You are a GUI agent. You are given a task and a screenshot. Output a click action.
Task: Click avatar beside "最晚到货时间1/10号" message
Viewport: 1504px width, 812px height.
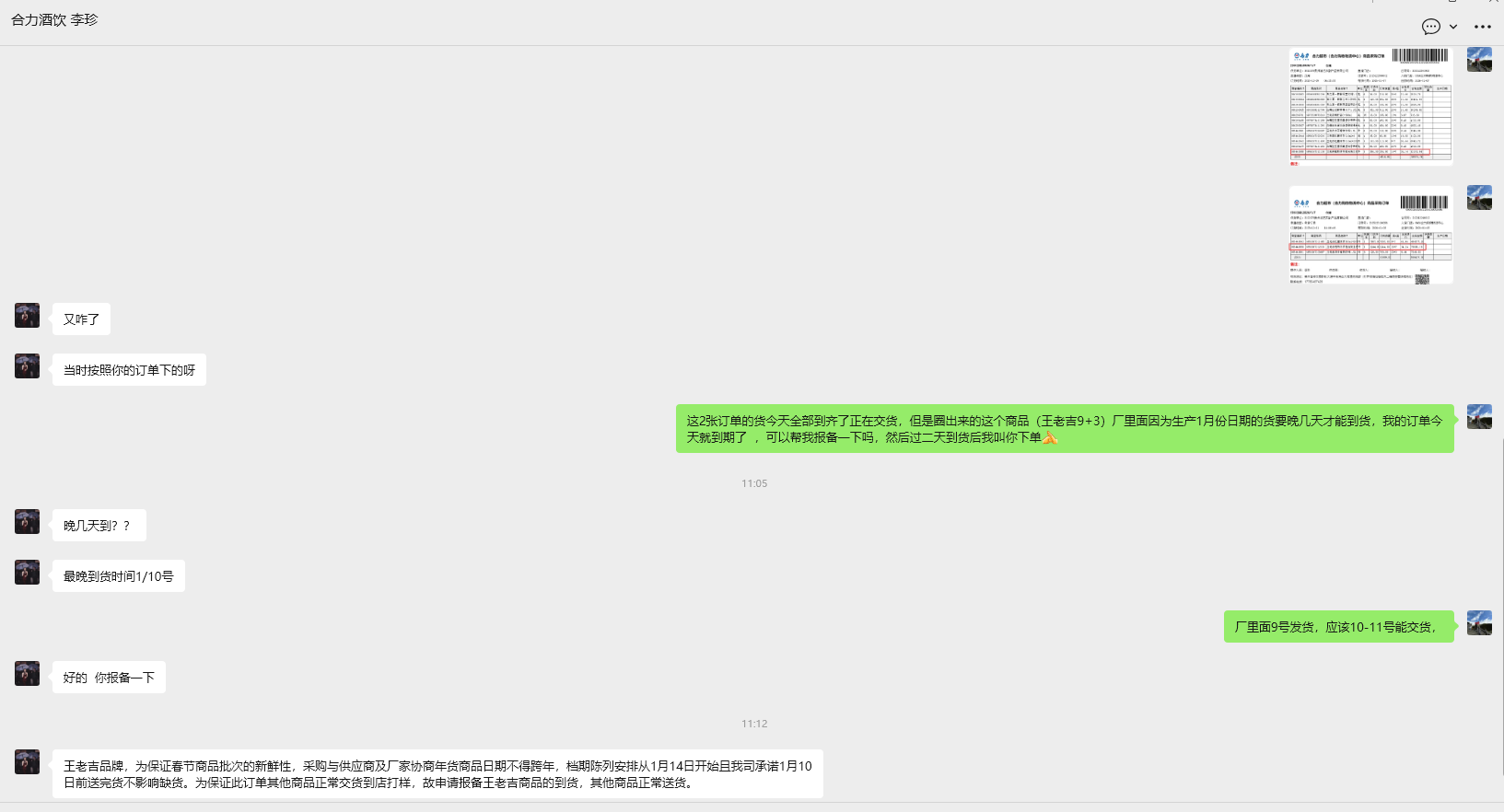[x=27, y=573]
